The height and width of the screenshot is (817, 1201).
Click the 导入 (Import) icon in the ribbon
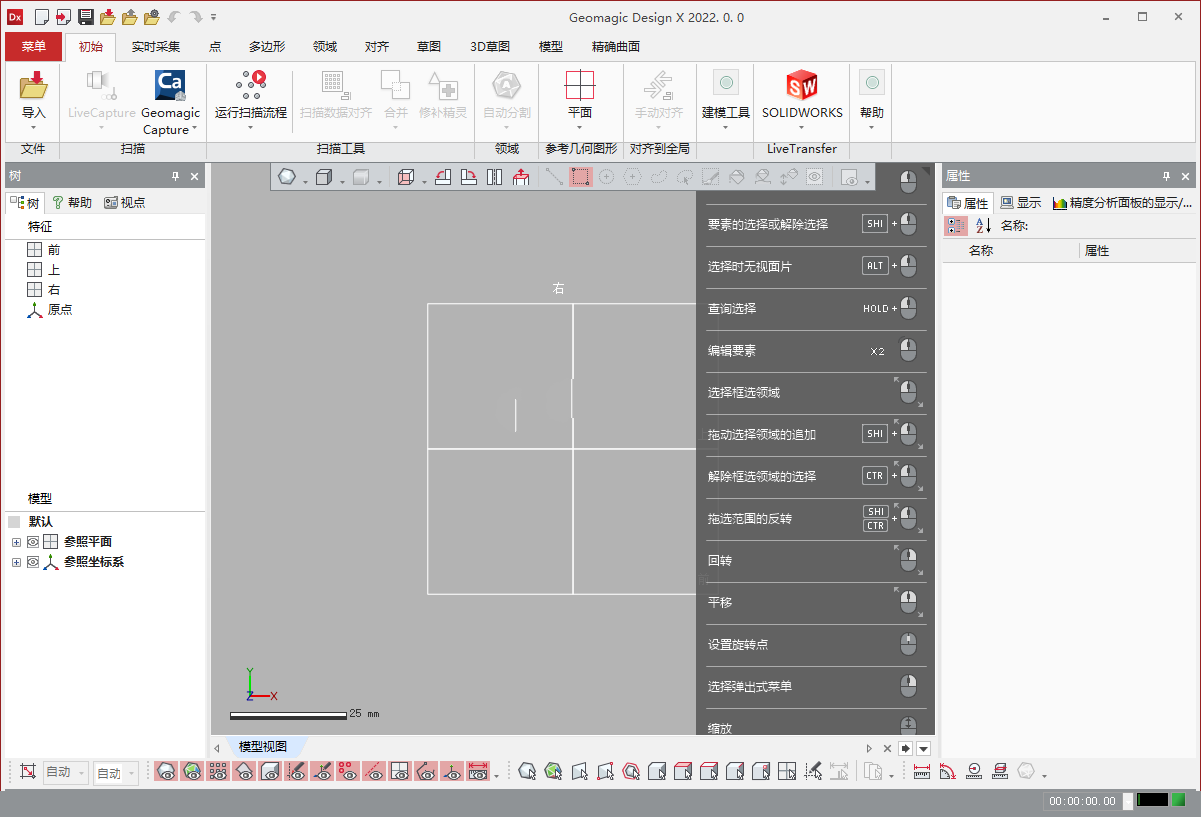pyautogui.click(x=33, y=85)
